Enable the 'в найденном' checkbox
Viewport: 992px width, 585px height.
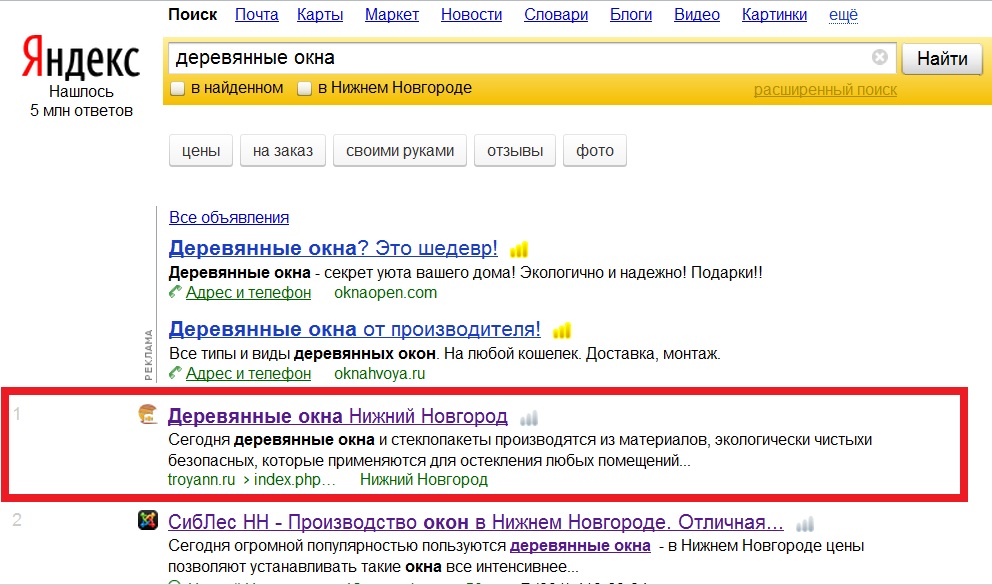(178, 89)
